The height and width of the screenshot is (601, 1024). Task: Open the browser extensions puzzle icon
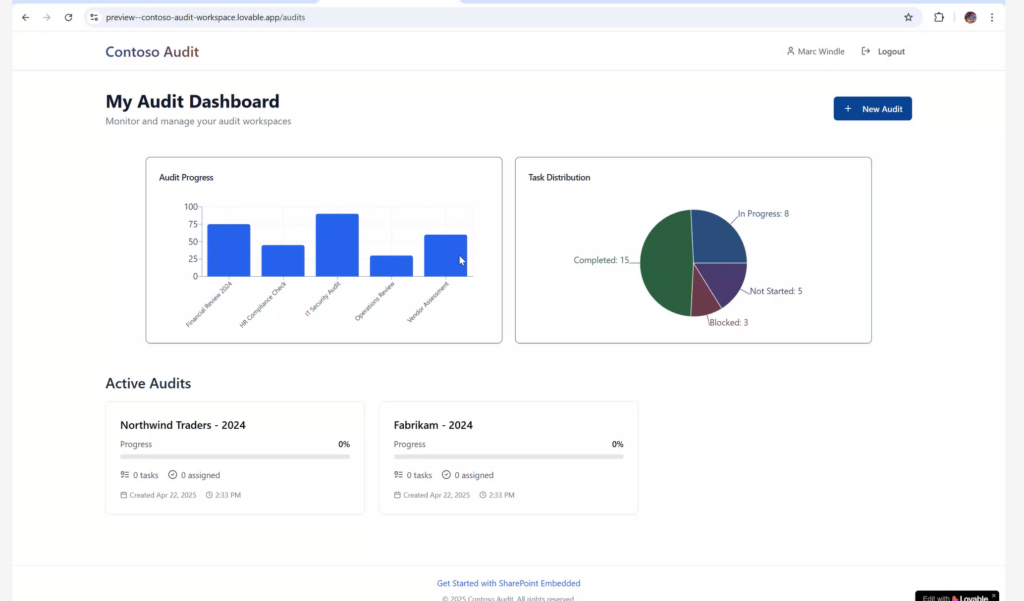pyautogui.click(x=939, y=18)
